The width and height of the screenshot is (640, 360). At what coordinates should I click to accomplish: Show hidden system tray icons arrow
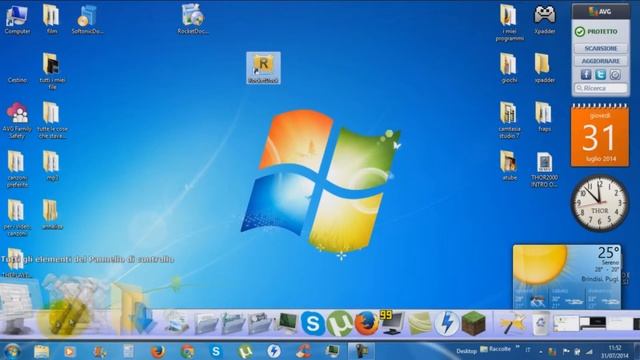pos(540,351)
